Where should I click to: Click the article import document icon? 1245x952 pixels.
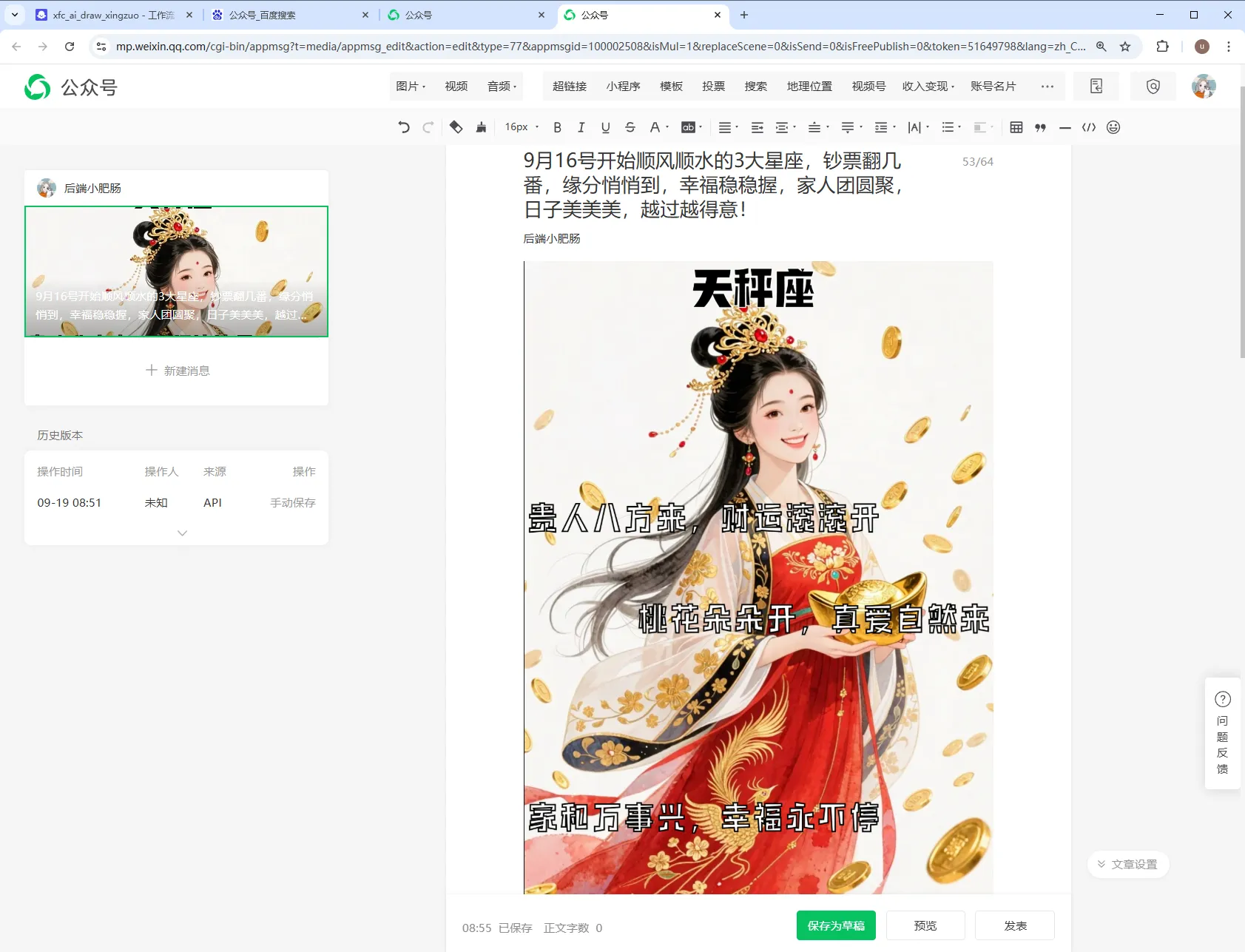[x=1096, y=87]
